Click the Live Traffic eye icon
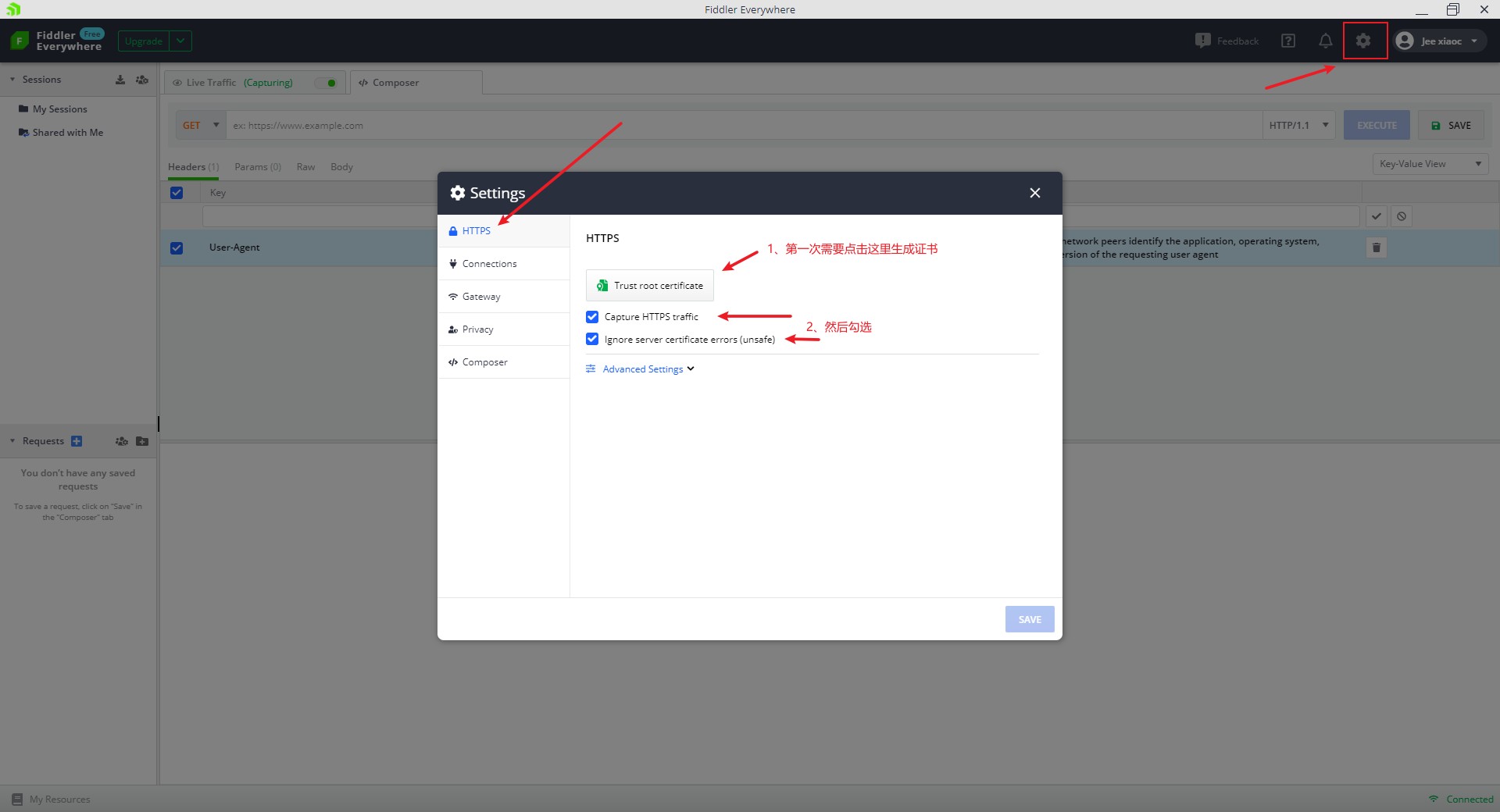1500x812 pixels. 177,83
